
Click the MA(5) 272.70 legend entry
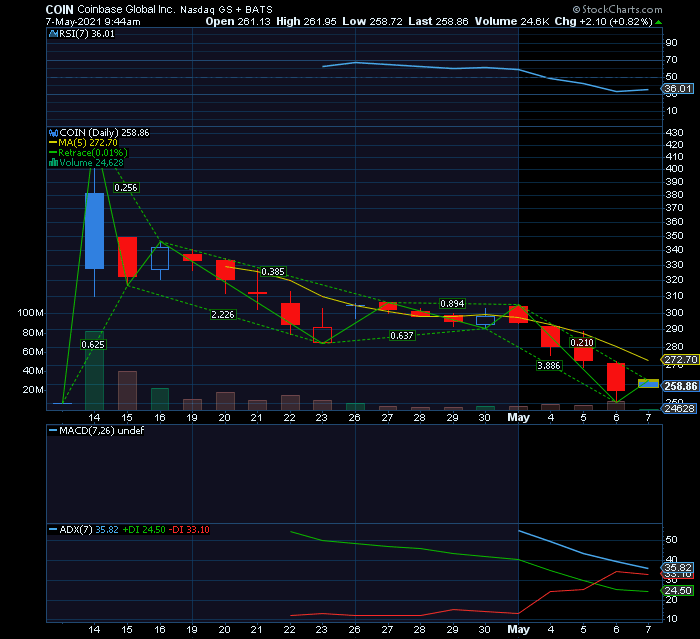83,142
